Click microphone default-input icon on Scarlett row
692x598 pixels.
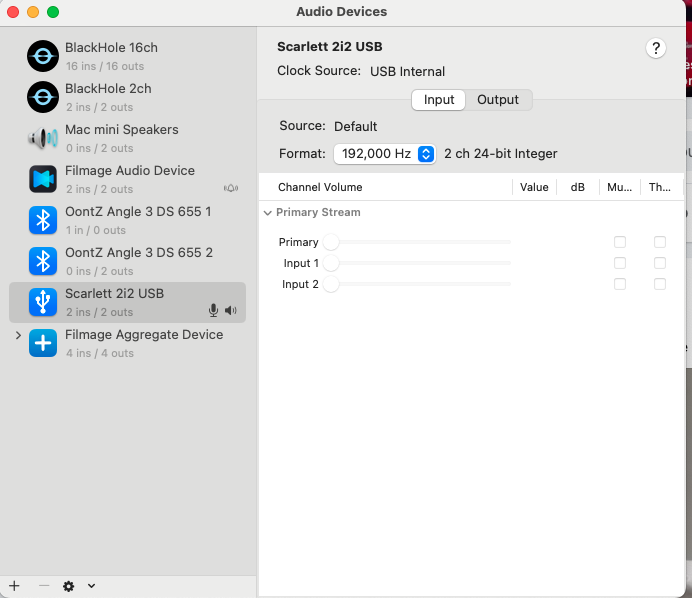point(213,311)
